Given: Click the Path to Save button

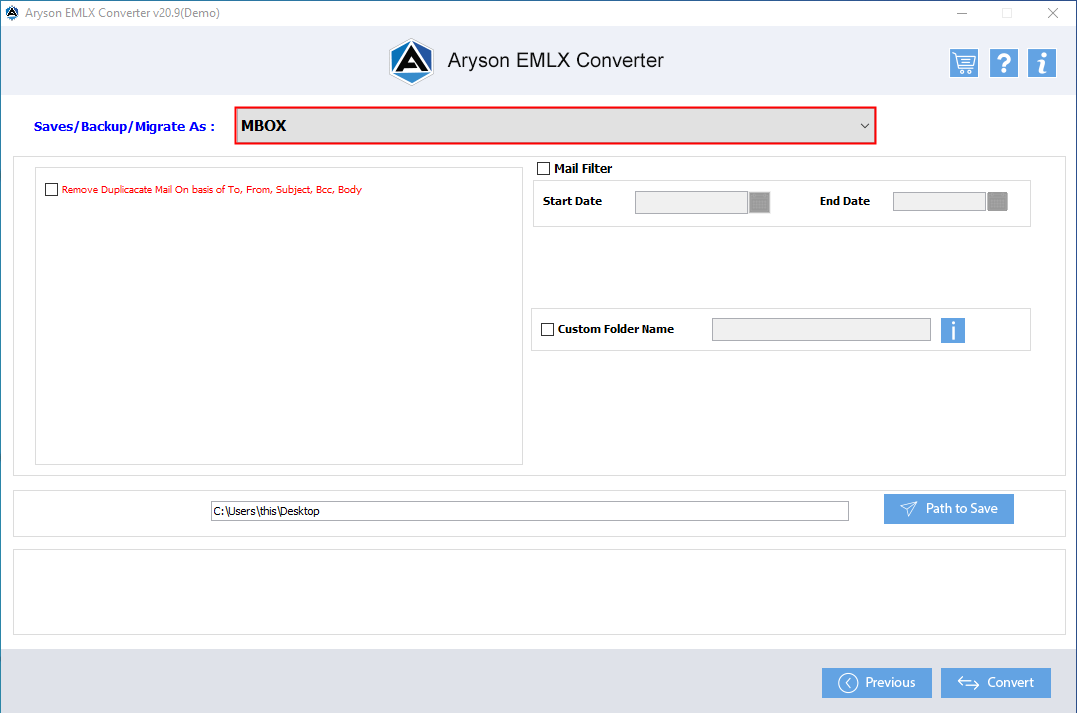Looking at the screenshot, I should click(948, 509).
